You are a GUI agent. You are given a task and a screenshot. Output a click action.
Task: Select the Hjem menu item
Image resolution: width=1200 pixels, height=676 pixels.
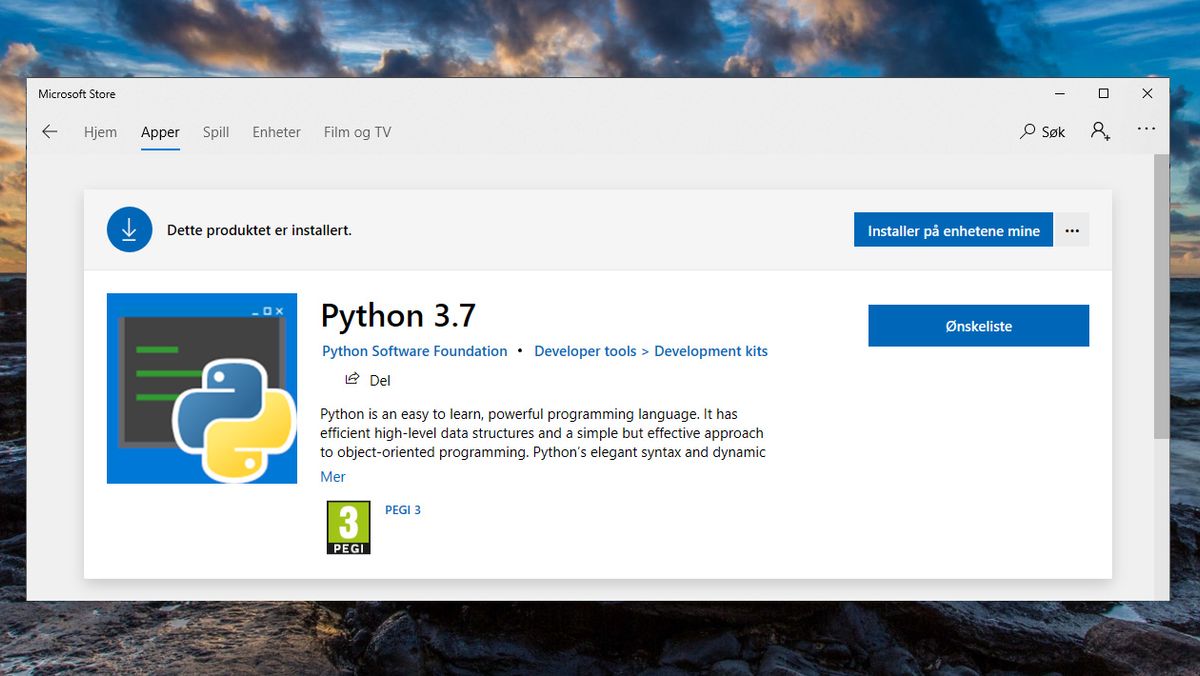[100, 131]
